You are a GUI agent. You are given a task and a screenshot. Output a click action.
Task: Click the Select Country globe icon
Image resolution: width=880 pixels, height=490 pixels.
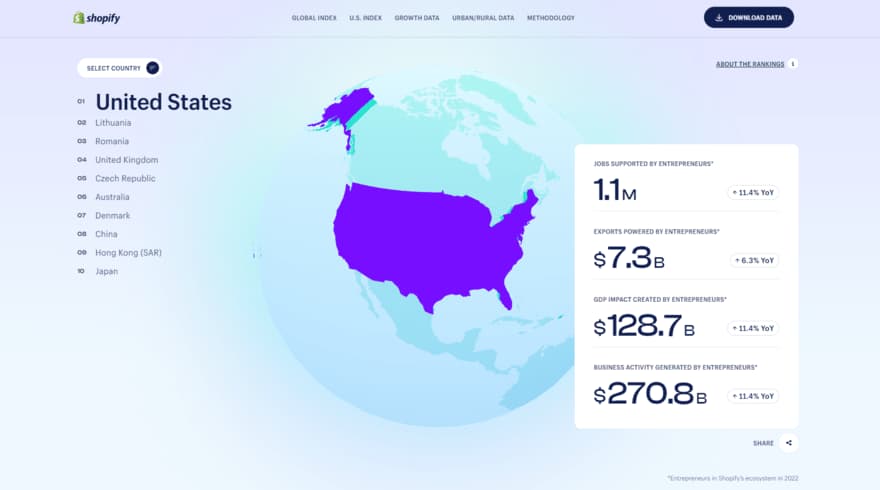[x=152, y=68]
